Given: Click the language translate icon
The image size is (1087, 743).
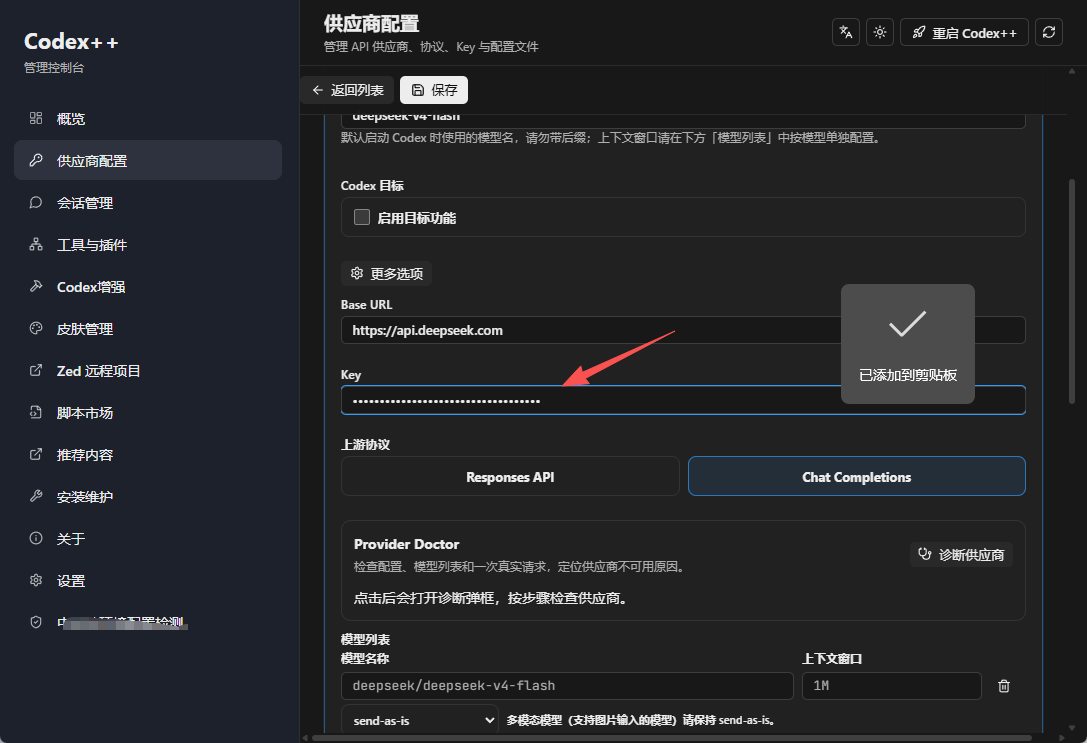Looking at the screenshot, I should point(846,33).
